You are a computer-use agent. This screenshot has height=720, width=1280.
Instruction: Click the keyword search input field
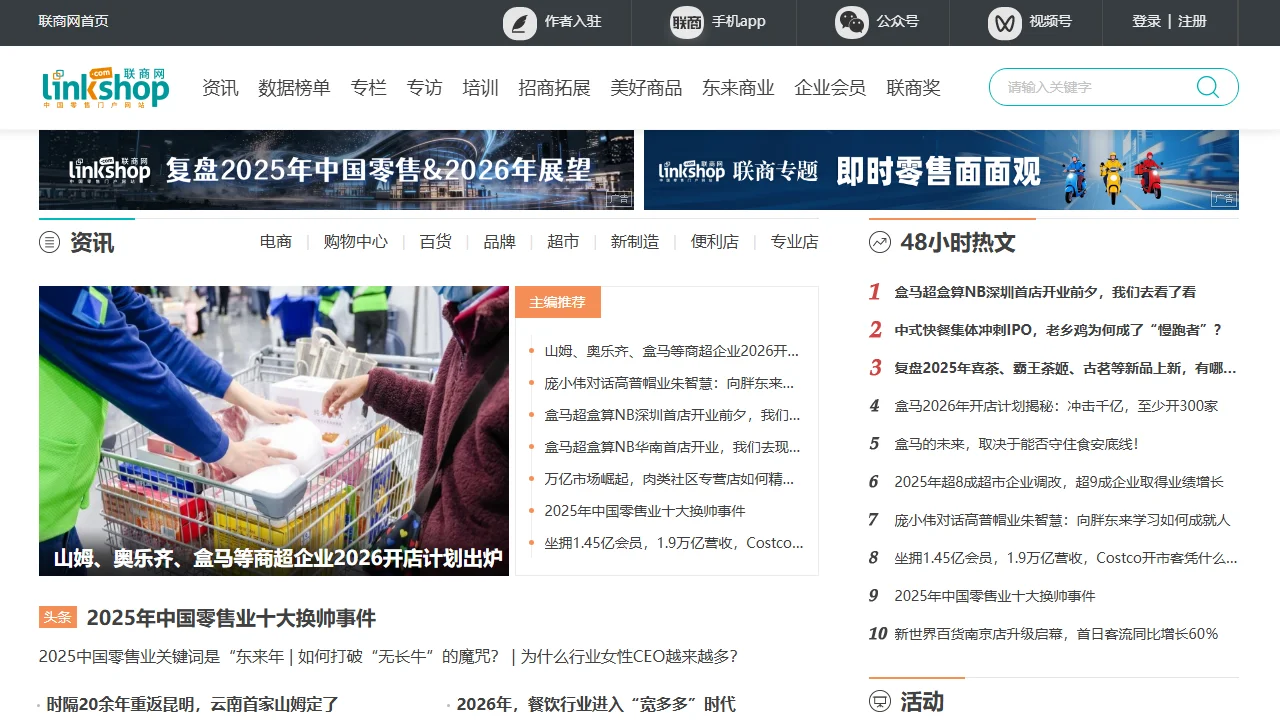1090,87
